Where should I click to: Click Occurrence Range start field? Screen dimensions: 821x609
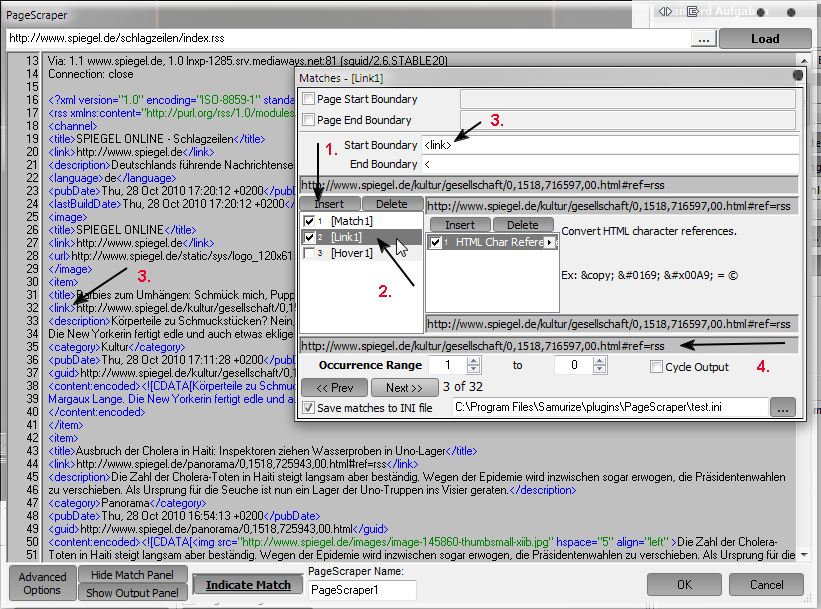(448, 365)
